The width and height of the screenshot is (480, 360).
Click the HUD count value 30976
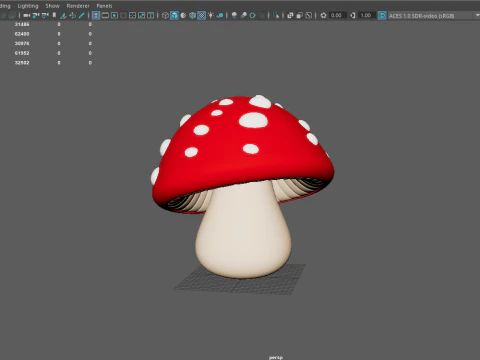pyautogui.click(x=22, y=44)
